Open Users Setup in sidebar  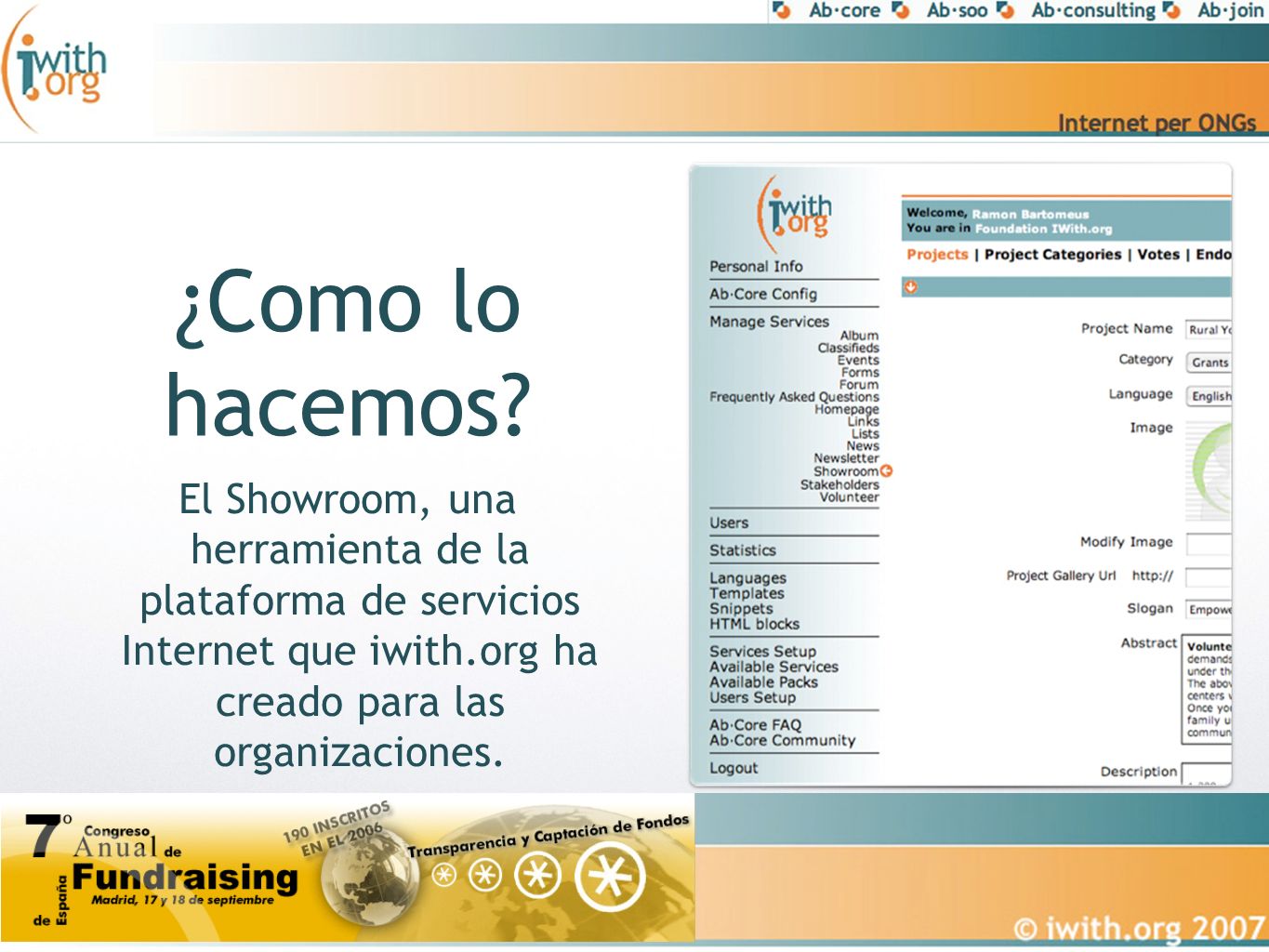click(x=752, y=697)
